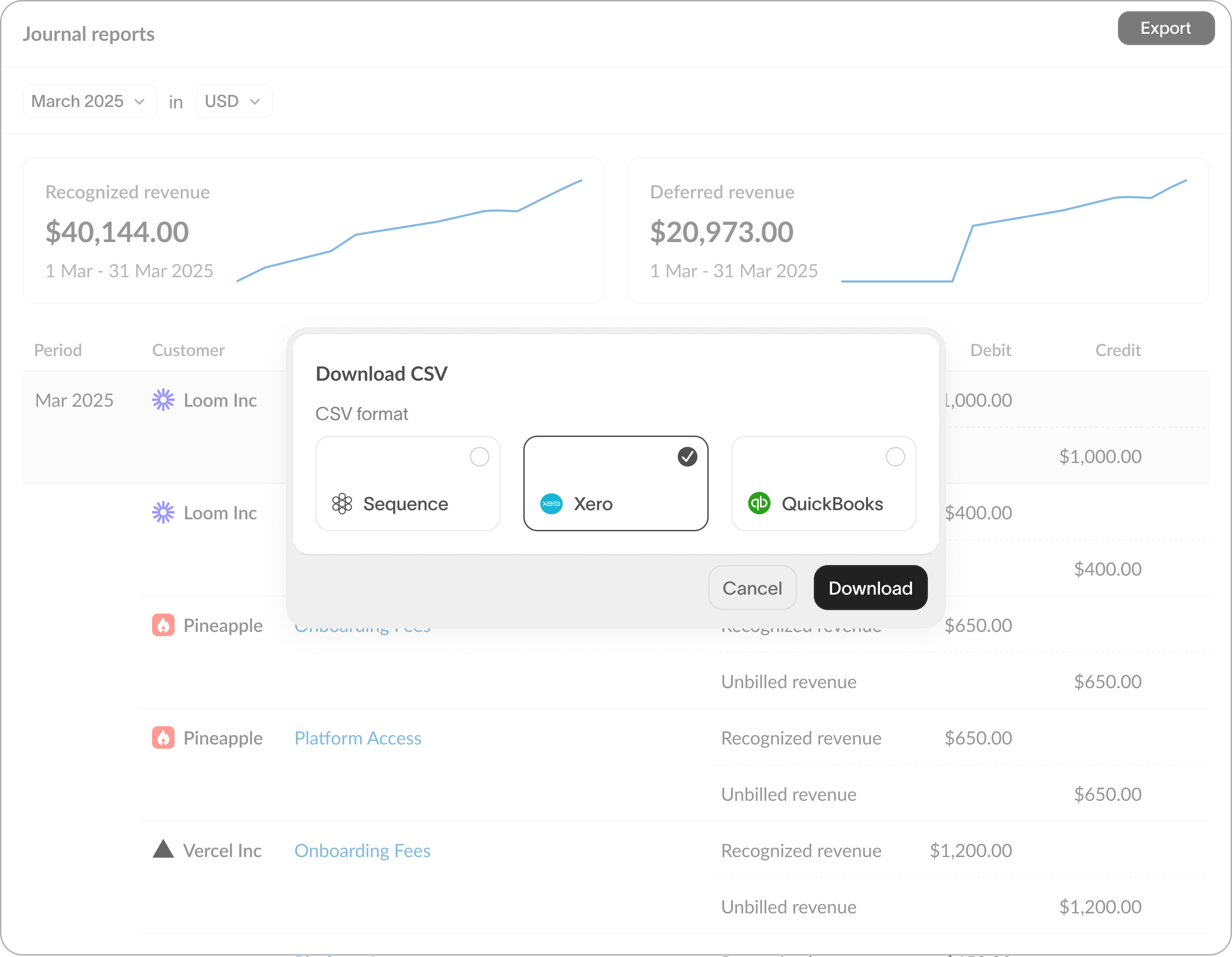Click the Pineapple company logo icon

point(164,625)
